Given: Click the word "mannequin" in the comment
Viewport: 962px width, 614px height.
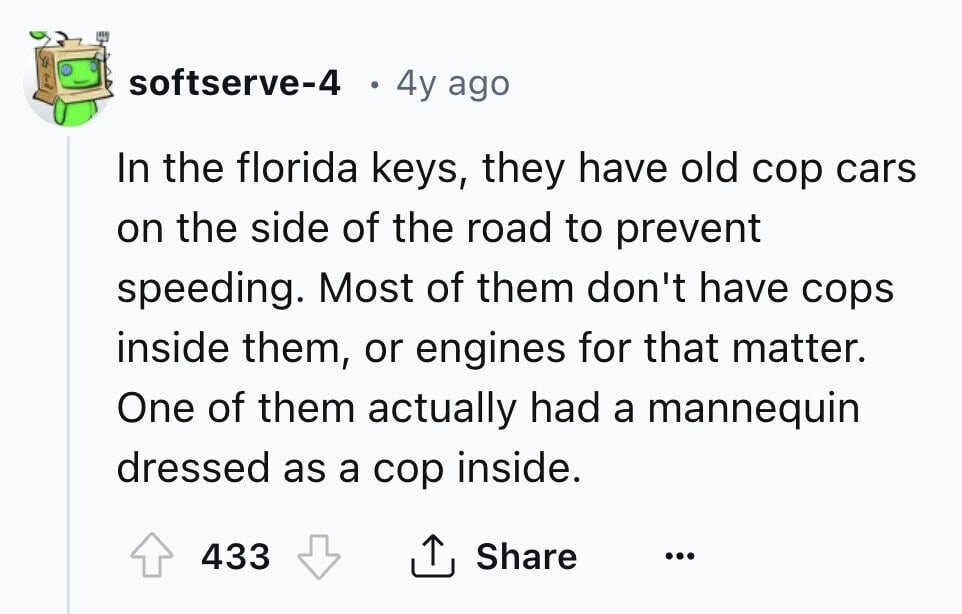Looking at the screenshot, I should pyautogui.click(x=753, y=409).
